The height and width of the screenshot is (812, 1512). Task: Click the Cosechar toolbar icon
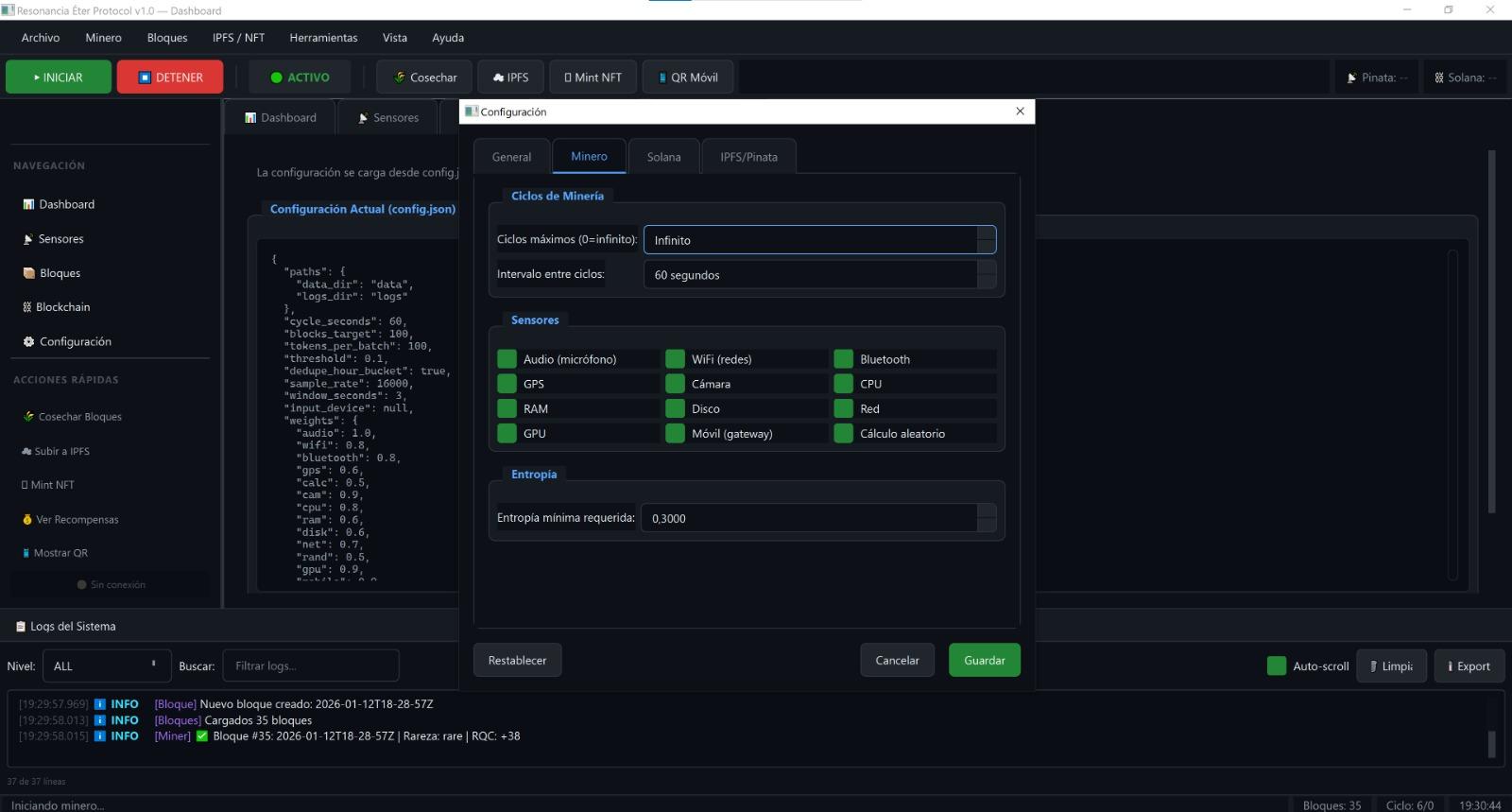[400, 78]
